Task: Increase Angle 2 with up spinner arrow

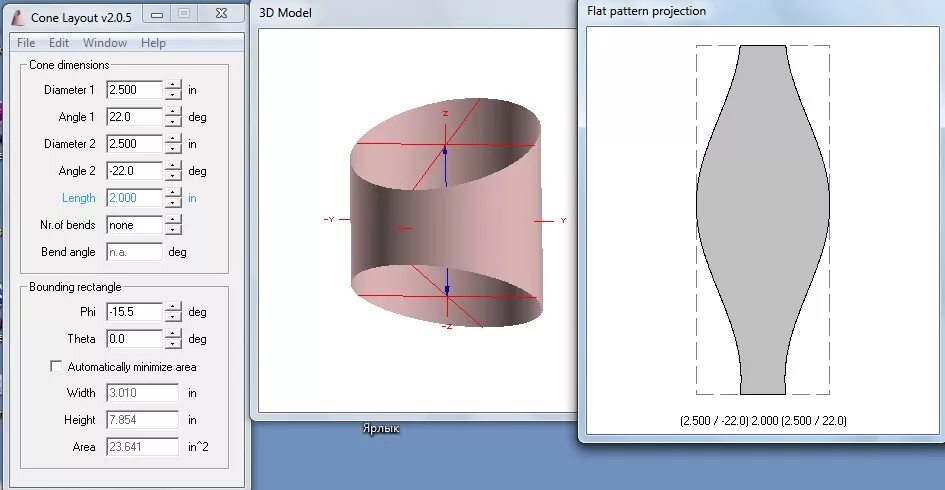Action: coord(173,167)
